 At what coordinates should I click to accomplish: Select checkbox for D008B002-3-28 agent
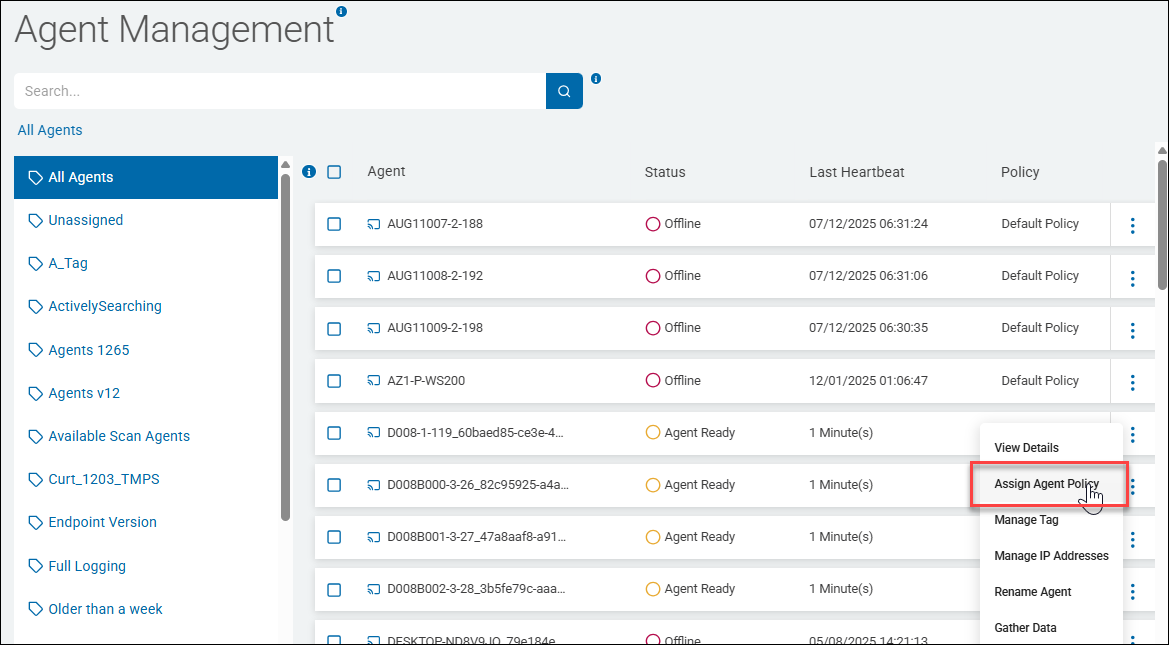tap(334, 590)
